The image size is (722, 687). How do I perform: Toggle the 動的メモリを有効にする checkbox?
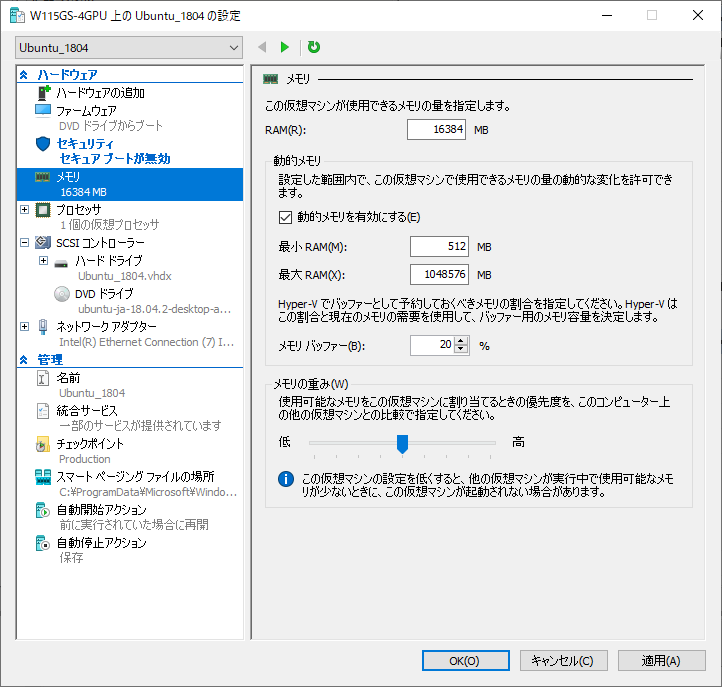click(x=285, y=217)
